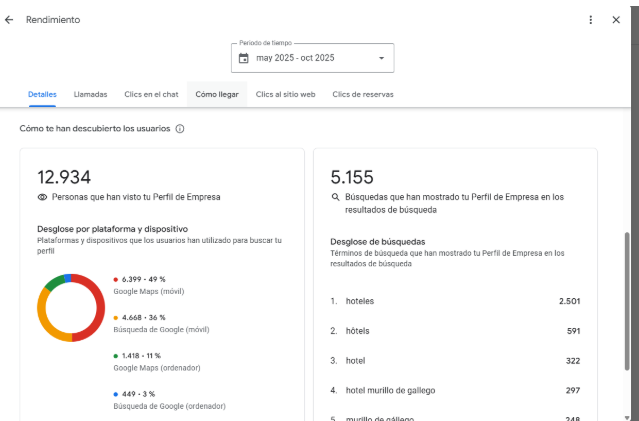Open the may 2025 - oct 2025 selector
This screenshot has height=421, width=639.
(312, 58)
